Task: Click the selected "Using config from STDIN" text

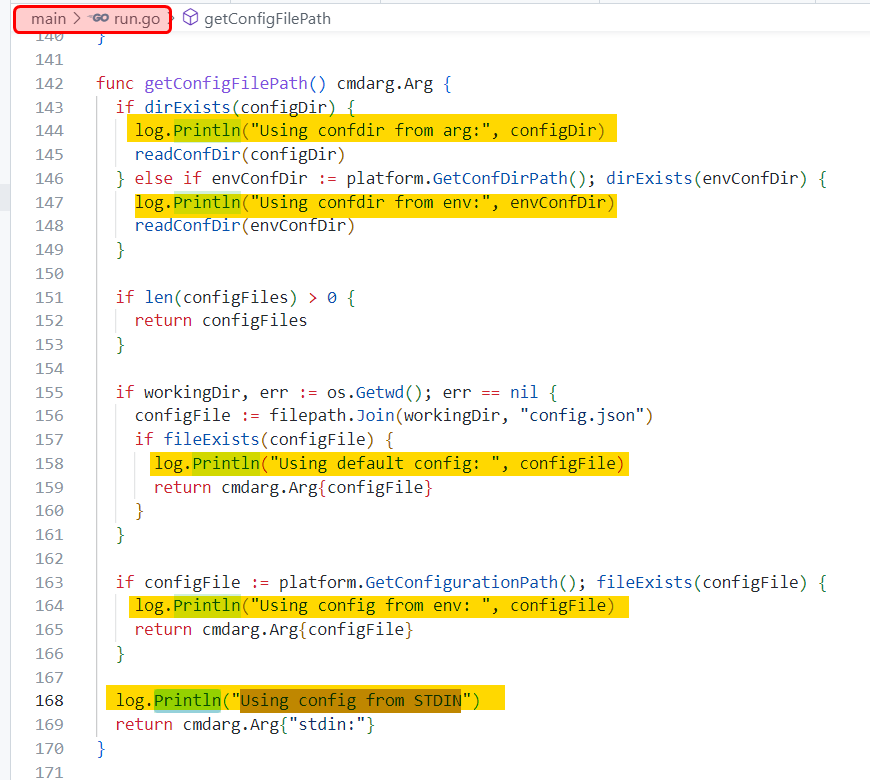Action: pos(350,701)
